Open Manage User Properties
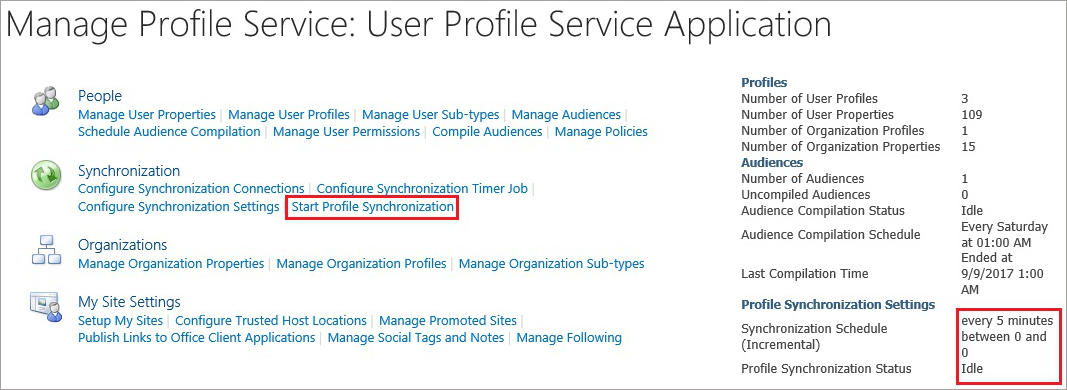Image resolution: width=1067 pixels, height=390 pixels. (147, 114)
